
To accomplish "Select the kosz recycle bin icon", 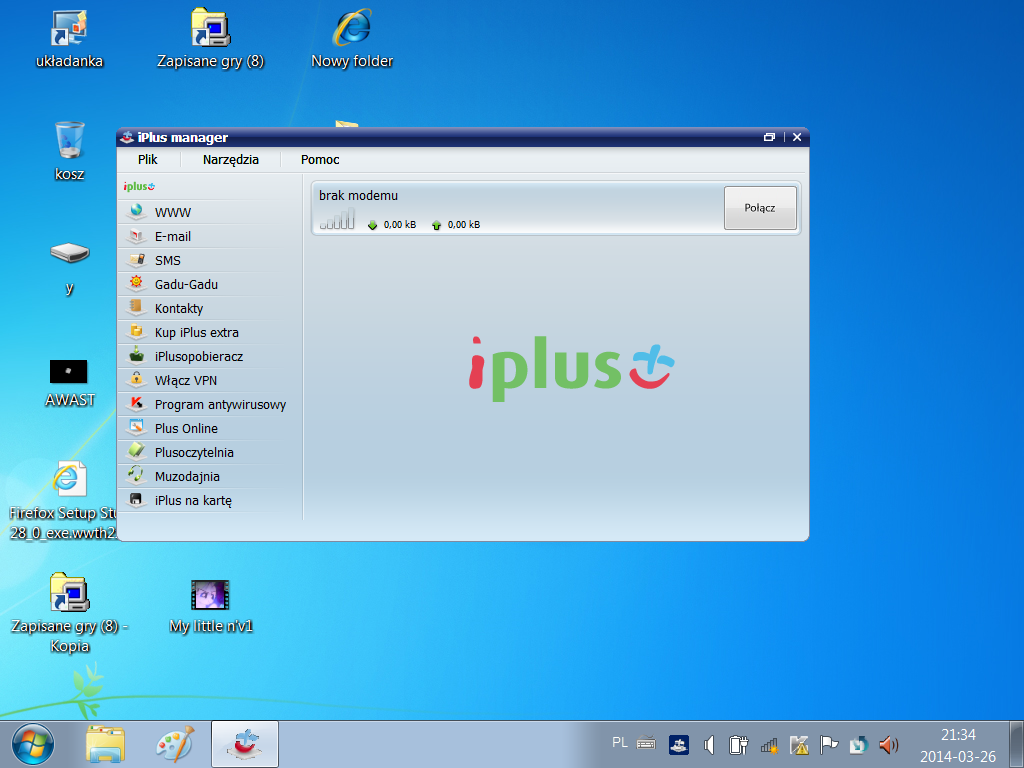I will 69,152.
